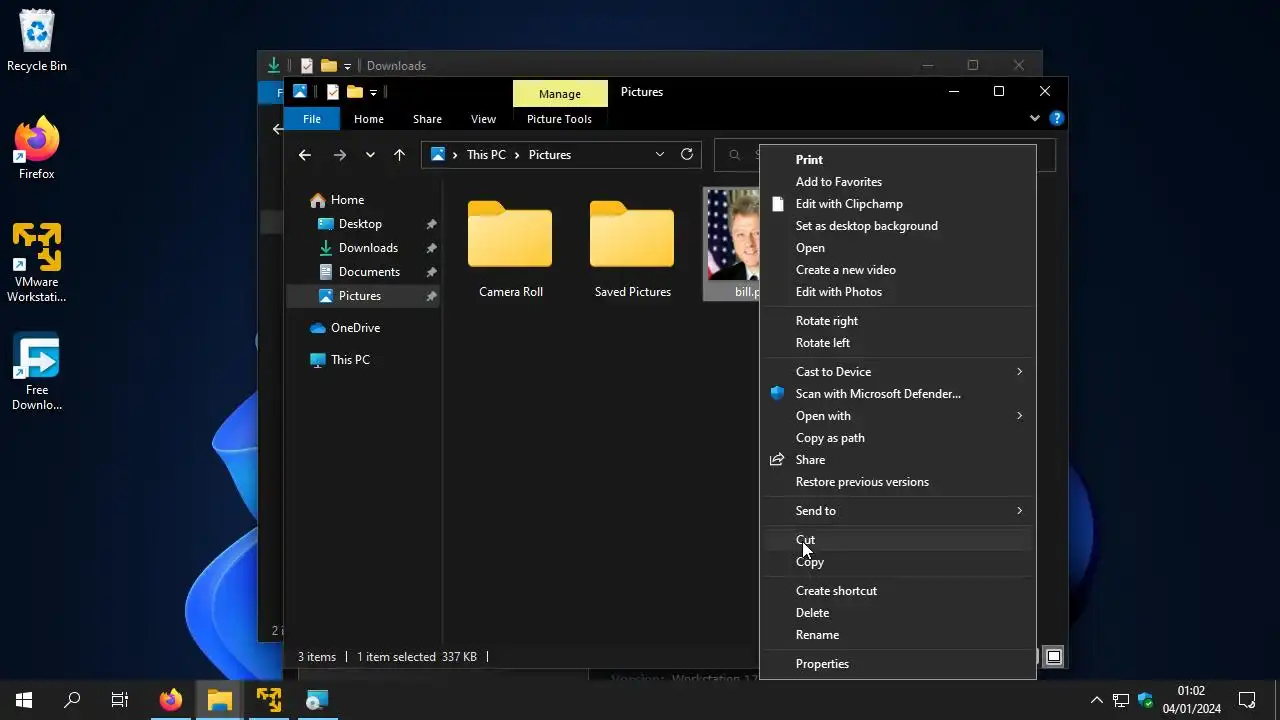Open VMware Workstation desktop shortcut
1280x720 pixels.
click(37, 262)
